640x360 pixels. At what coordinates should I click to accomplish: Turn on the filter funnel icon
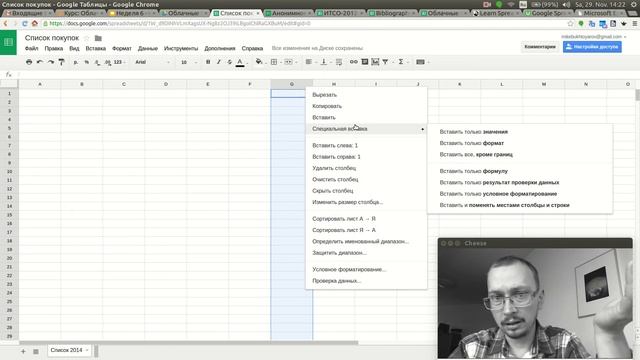[385, 62]
